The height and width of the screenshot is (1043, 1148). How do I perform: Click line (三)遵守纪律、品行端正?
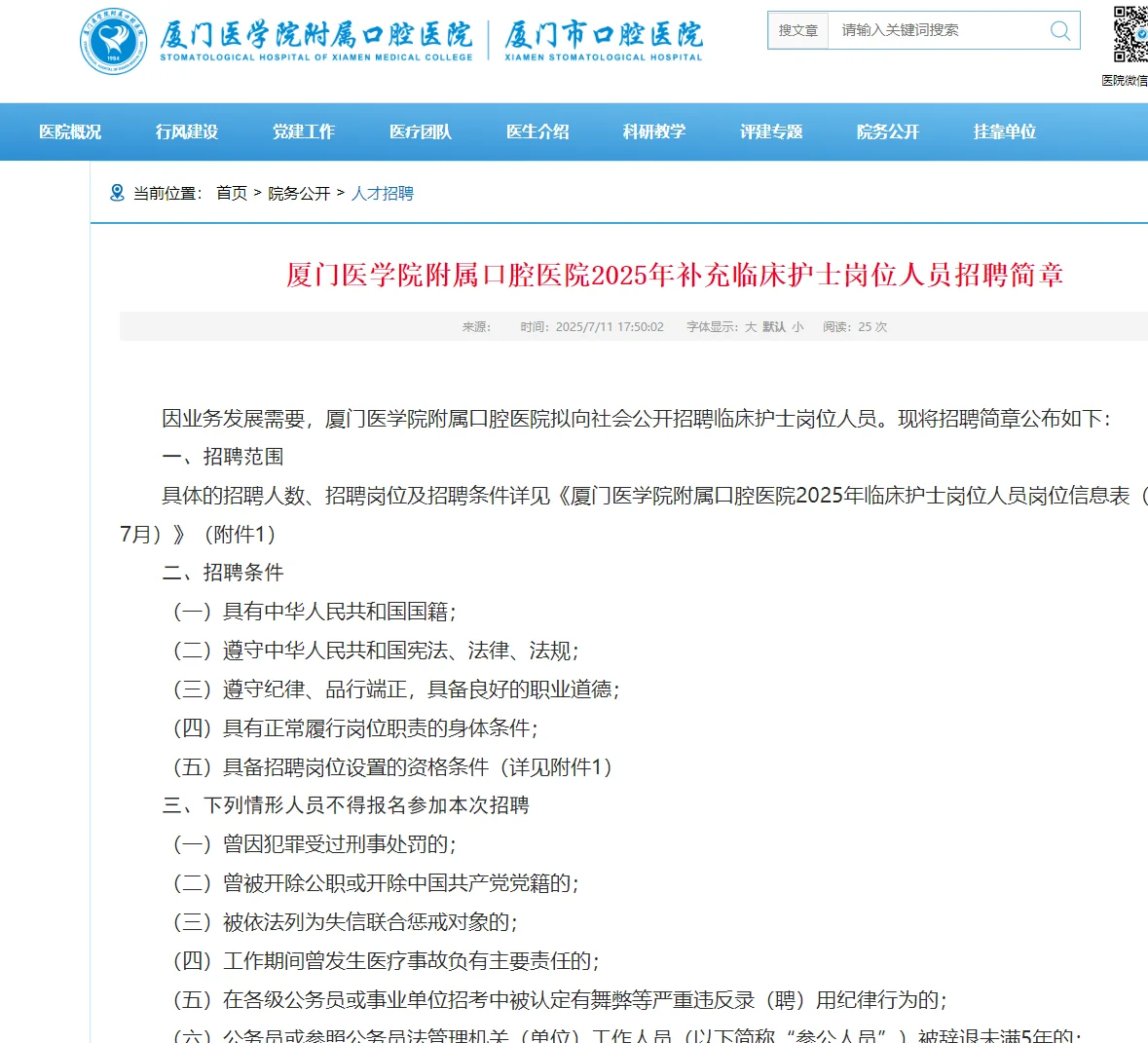click(x=397, y=689)
